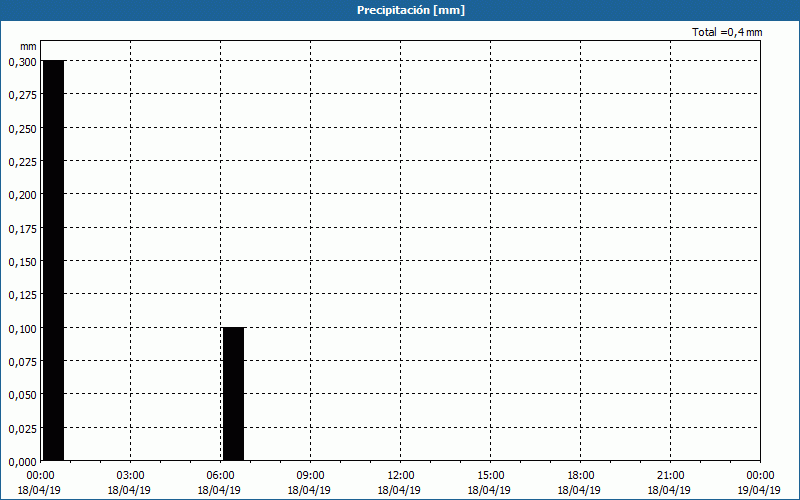Click the 18:00 time axis label
800x500 pixels.
580,476
